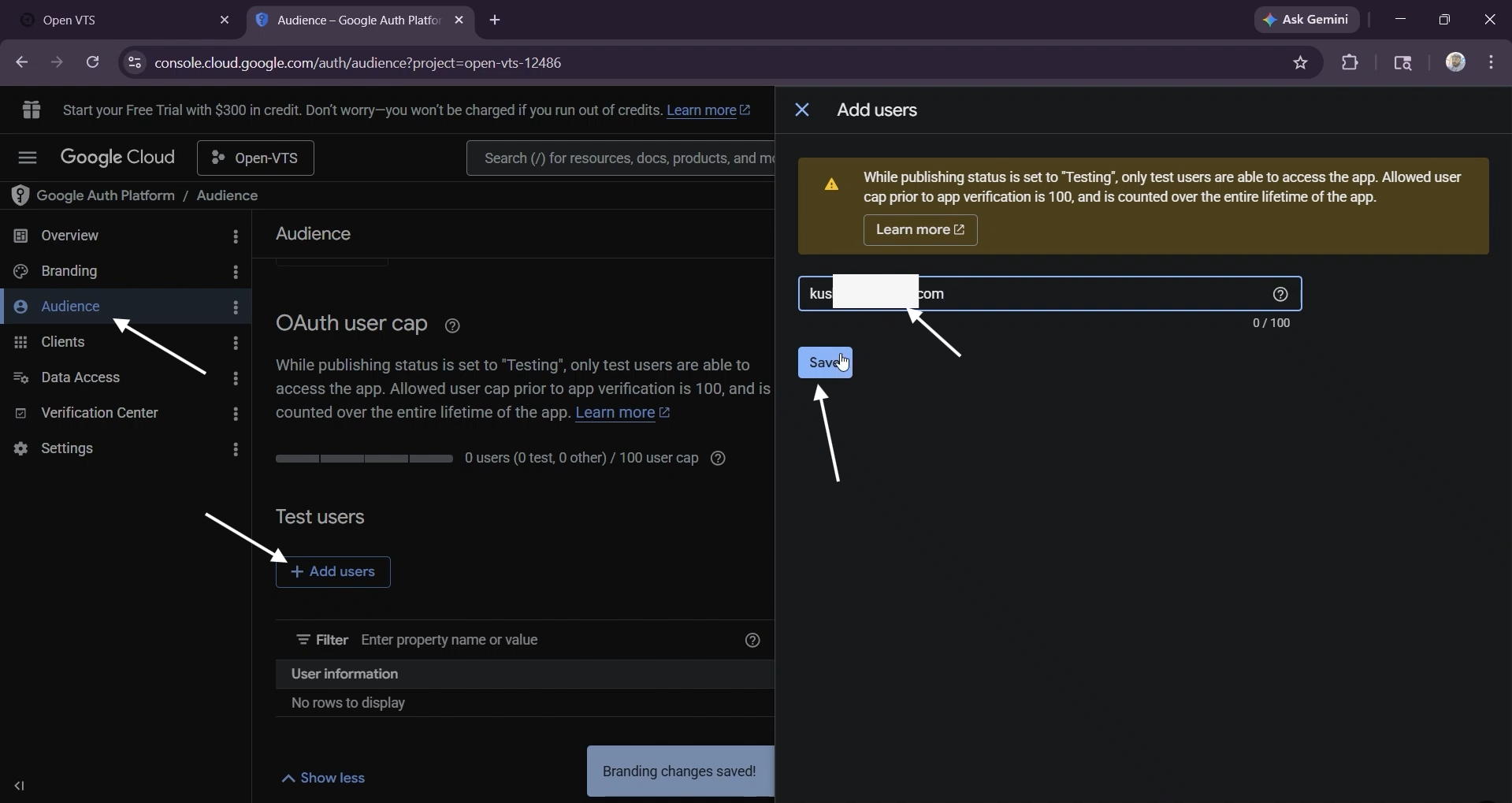
Task: Open the browser Extensions puzzle icon
Action: click(1350, 63)
